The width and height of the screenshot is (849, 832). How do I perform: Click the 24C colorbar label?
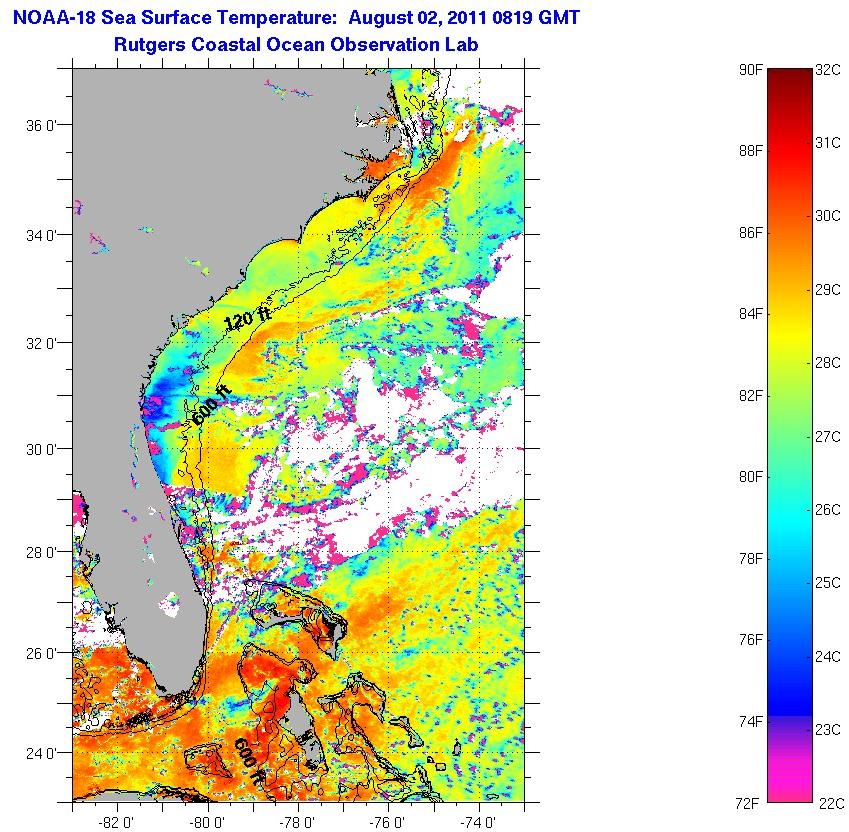click(828, 657)
